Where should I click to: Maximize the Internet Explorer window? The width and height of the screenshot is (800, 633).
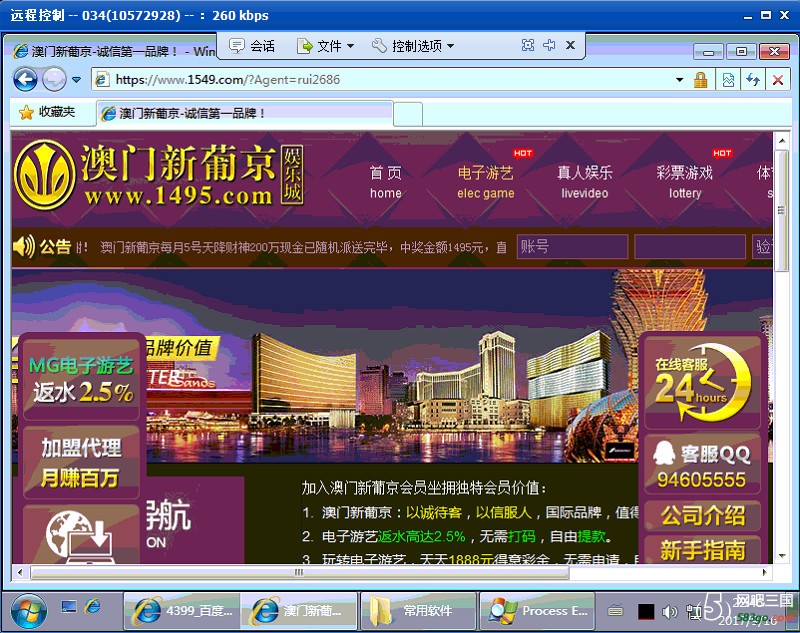tap(741, 52)
